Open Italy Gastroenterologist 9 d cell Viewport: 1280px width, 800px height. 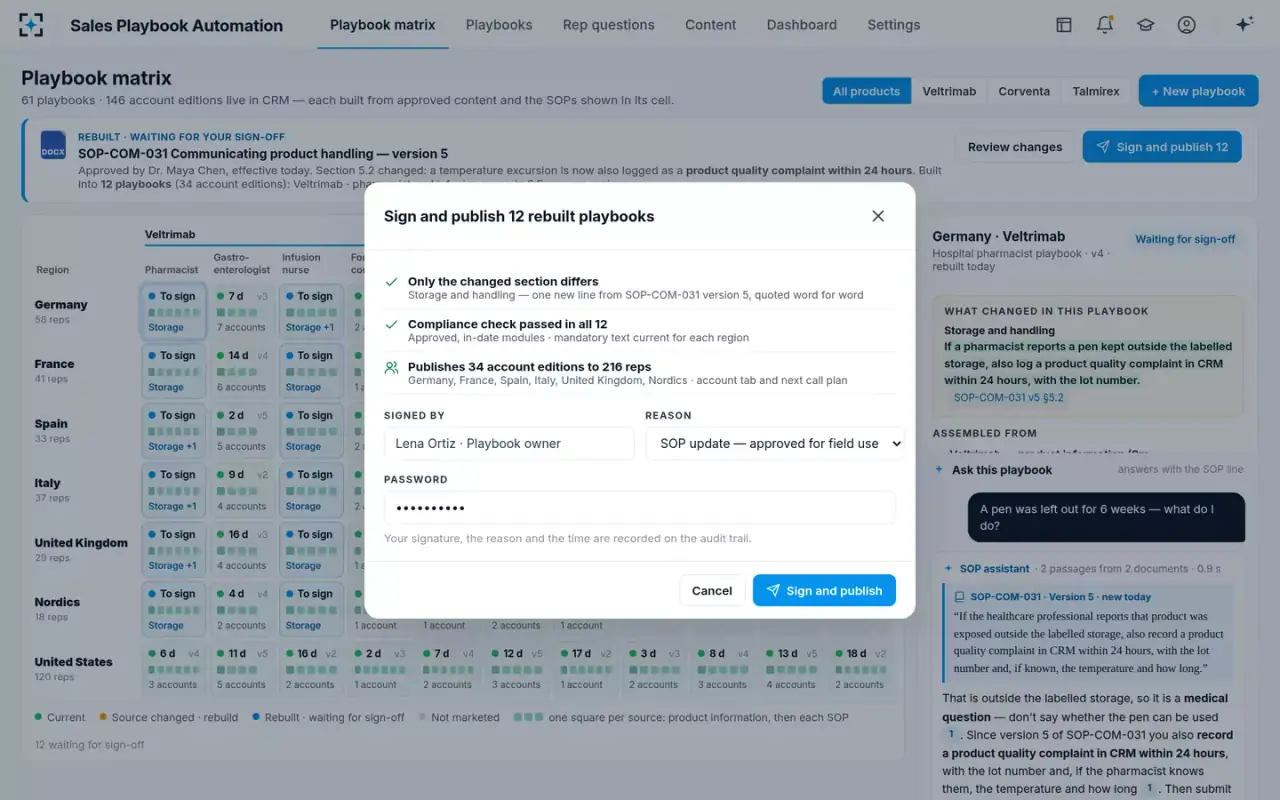[242, 490]
